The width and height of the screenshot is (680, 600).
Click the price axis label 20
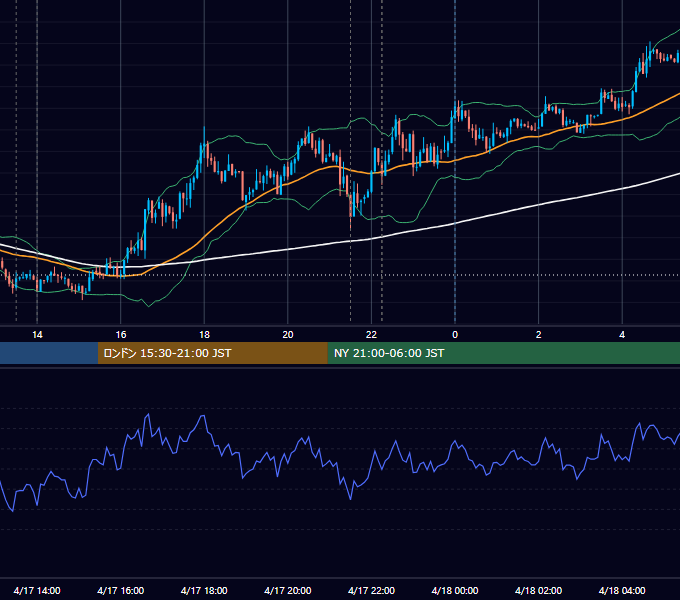(288, 335)
